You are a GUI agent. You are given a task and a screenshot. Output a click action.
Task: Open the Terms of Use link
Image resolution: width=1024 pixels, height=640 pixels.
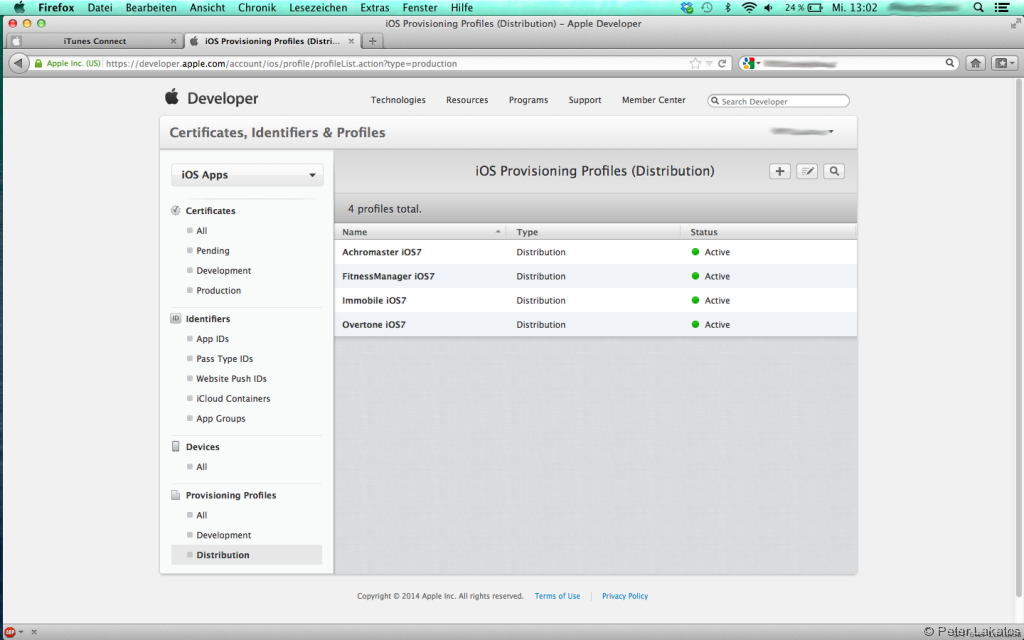pos(557,596)
